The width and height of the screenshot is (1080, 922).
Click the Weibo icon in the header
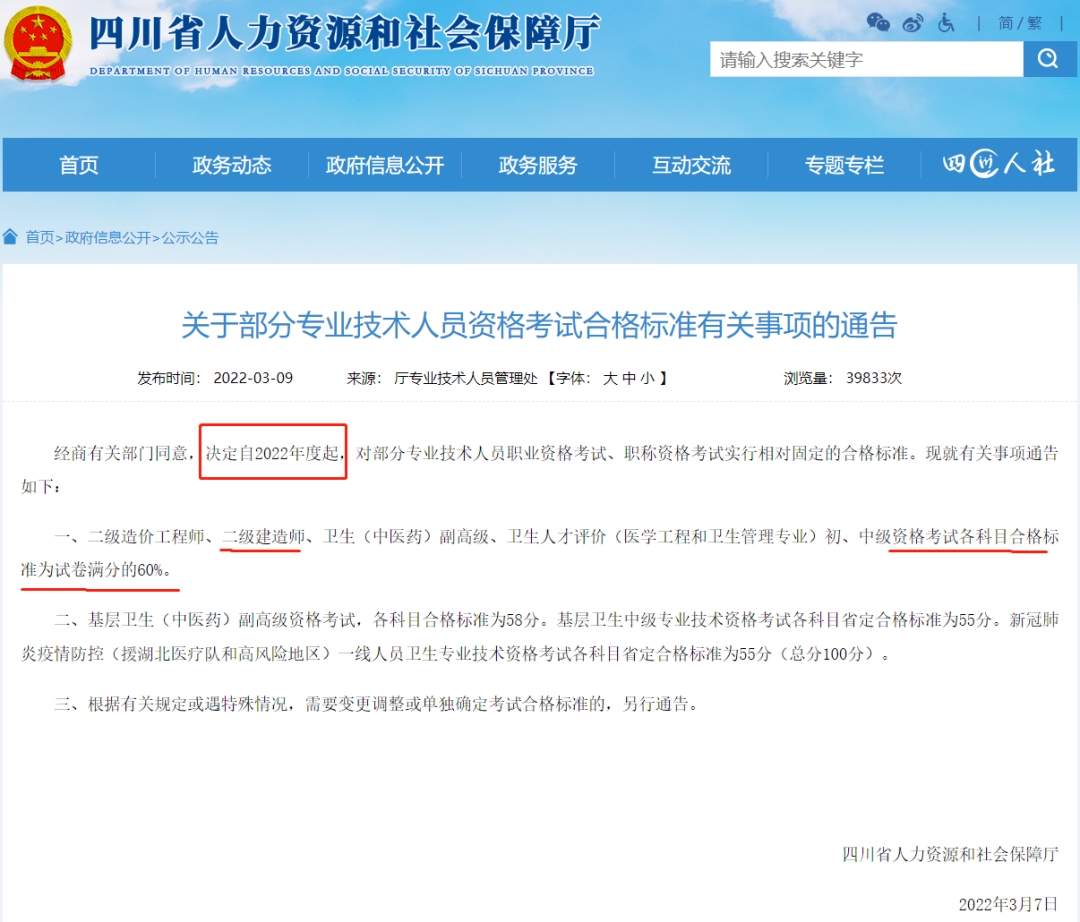click(912, 23)
